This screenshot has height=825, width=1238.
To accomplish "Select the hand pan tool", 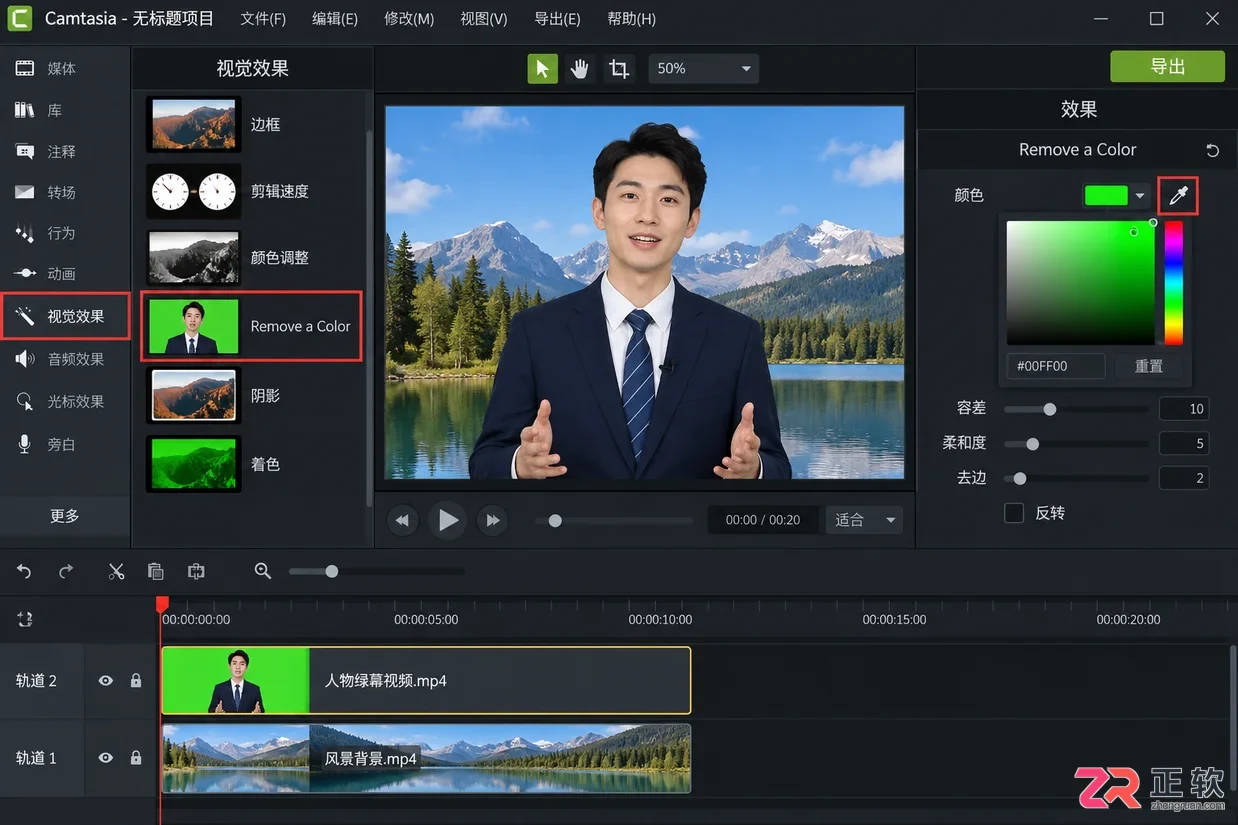I will (x=580, y=68).
